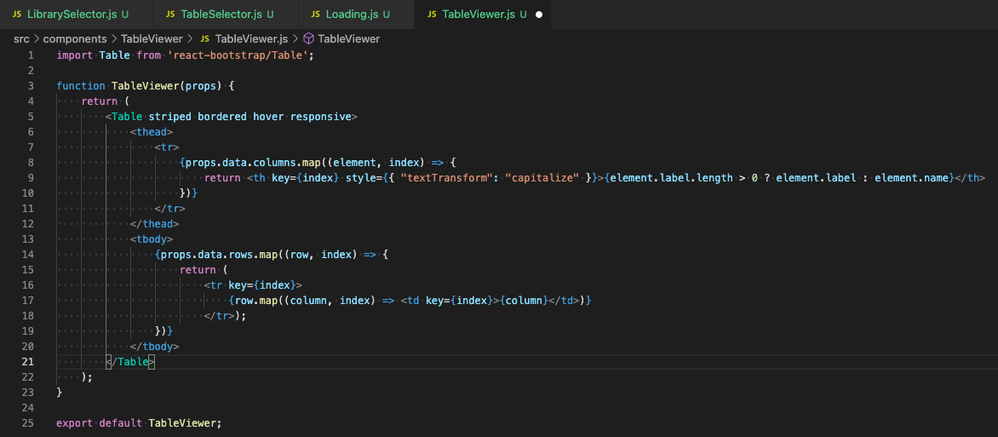Click the cube symbol icon in breadcrumb
The height and width of the screenshot is (437, 998).
pyautogui.click(x=309, y=39)
